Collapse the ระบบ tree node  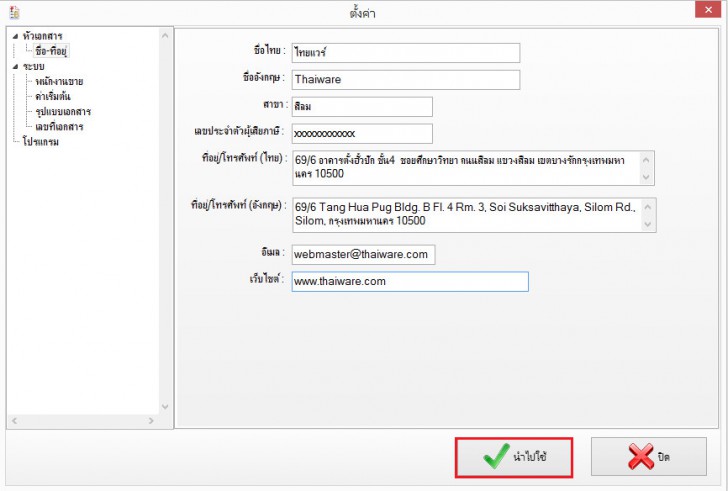pos(15,66)
